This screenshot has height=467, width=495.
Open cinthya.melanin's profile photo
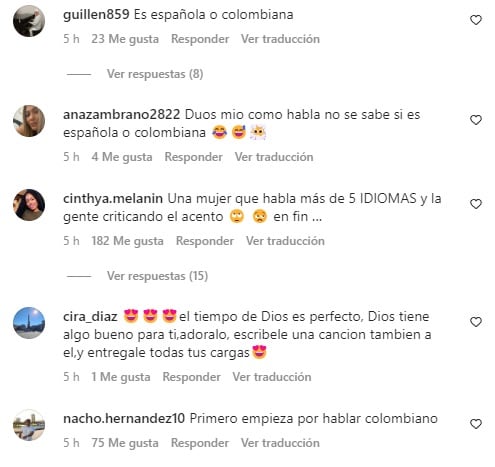click(29, 205)
